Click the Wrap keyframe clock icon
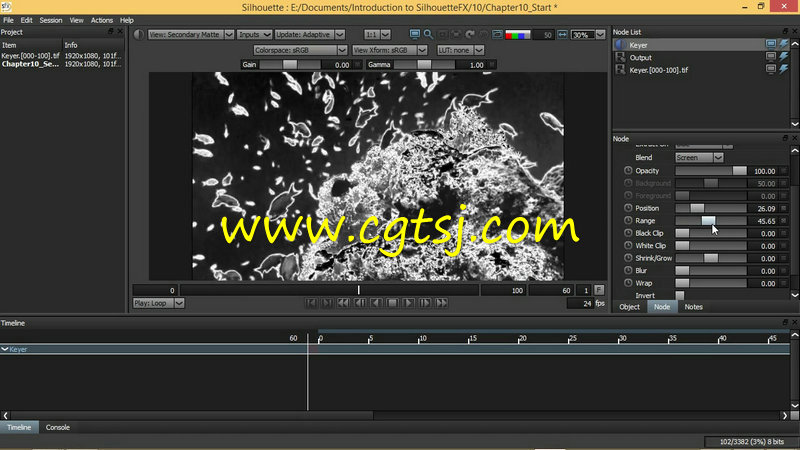Screen dimensions: 800x450 click(x=628, y=283)
